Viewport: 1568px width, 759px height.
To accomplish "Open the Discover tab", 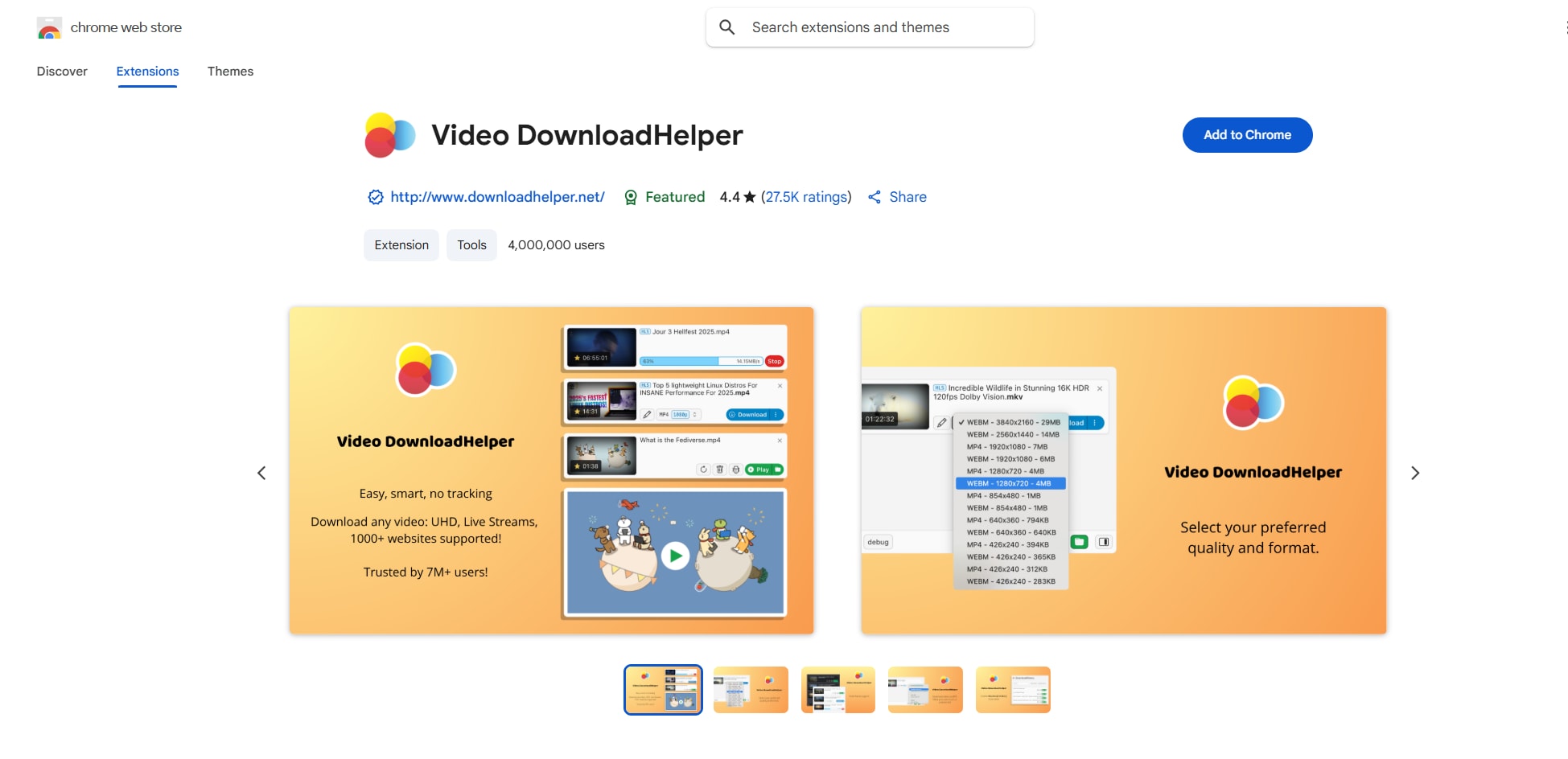I will (62, 71).
